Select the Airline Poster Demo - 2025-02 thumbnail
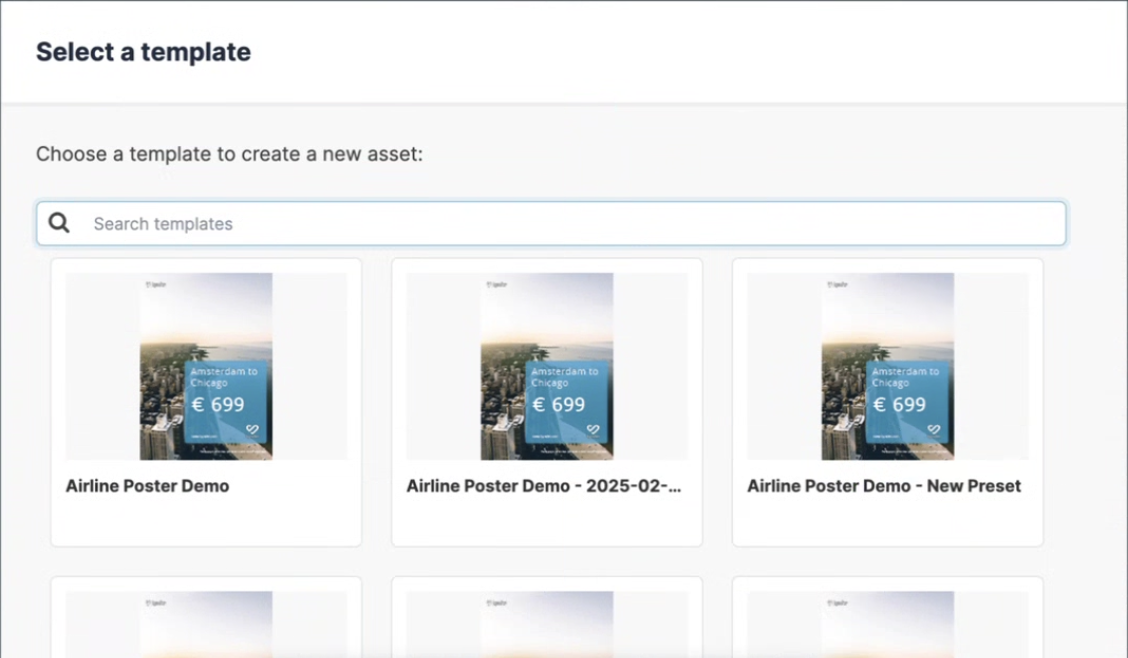Screen dimensions: 1128x658 coord(547,366)
